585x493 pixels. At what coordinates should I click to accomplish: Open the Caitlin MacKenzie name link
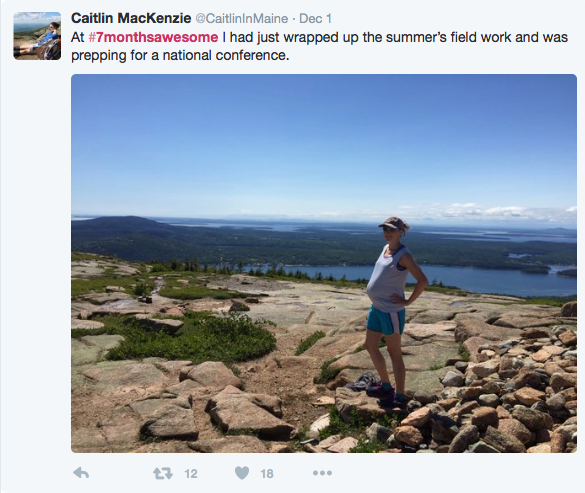(x=131, y=18)
